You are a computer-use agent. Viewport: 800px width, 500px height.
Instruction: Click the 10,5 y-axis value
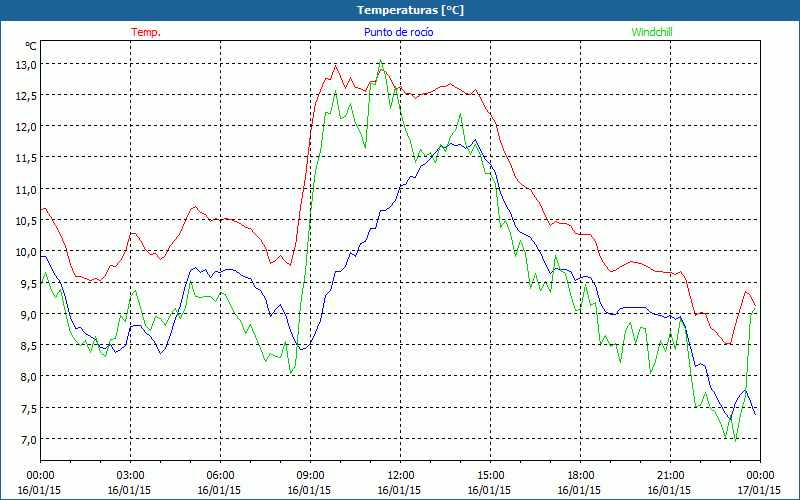28,220
